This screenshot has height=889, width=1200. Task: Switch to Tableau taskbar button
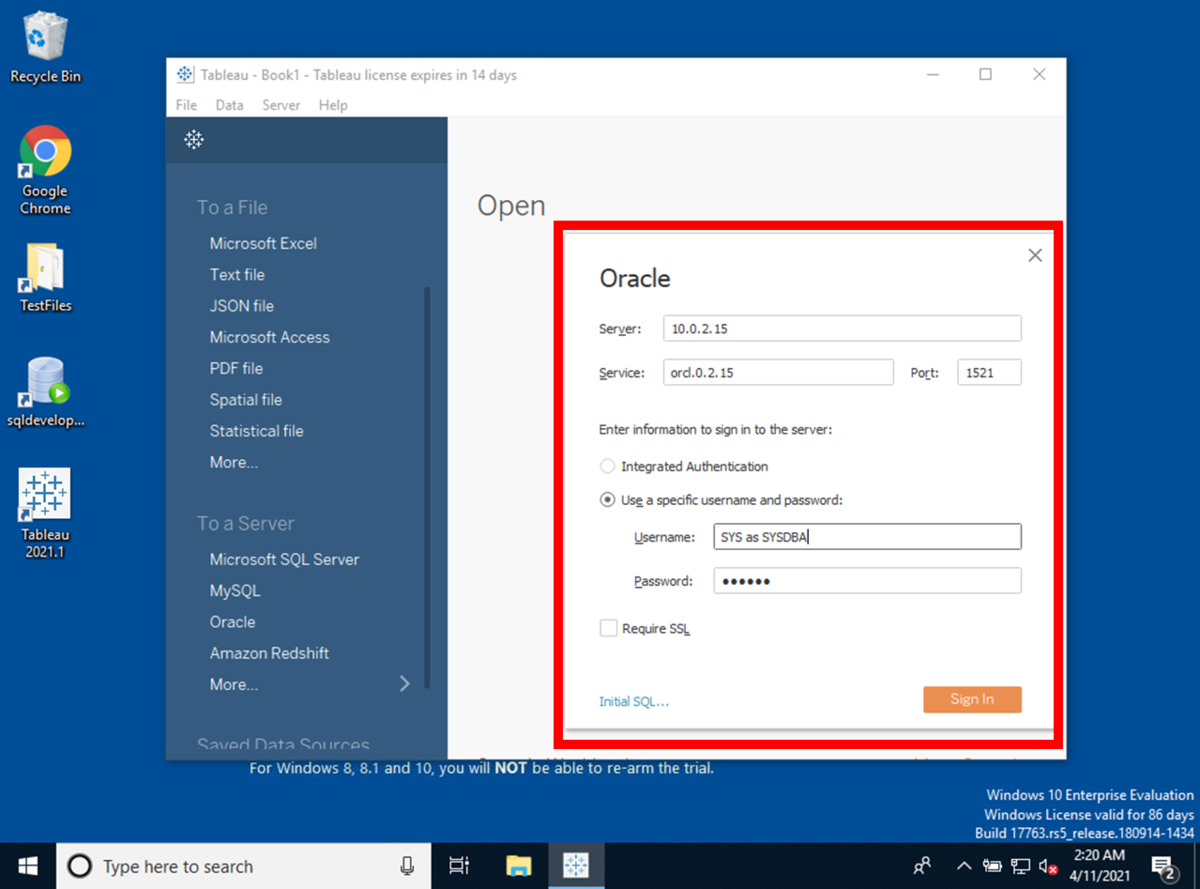click(x=576, y=866)
